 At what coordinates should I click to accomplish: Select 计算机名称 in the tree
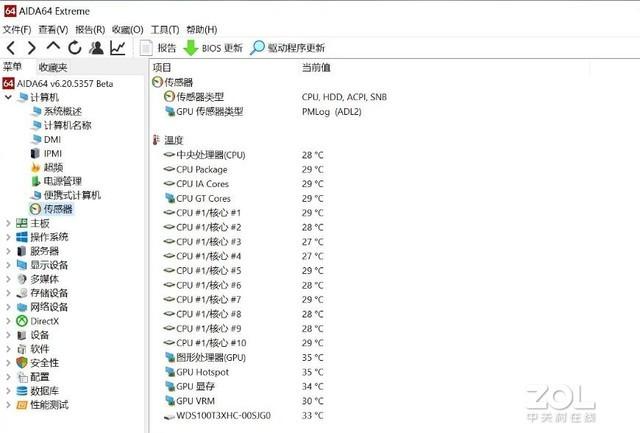click(61, 125)
